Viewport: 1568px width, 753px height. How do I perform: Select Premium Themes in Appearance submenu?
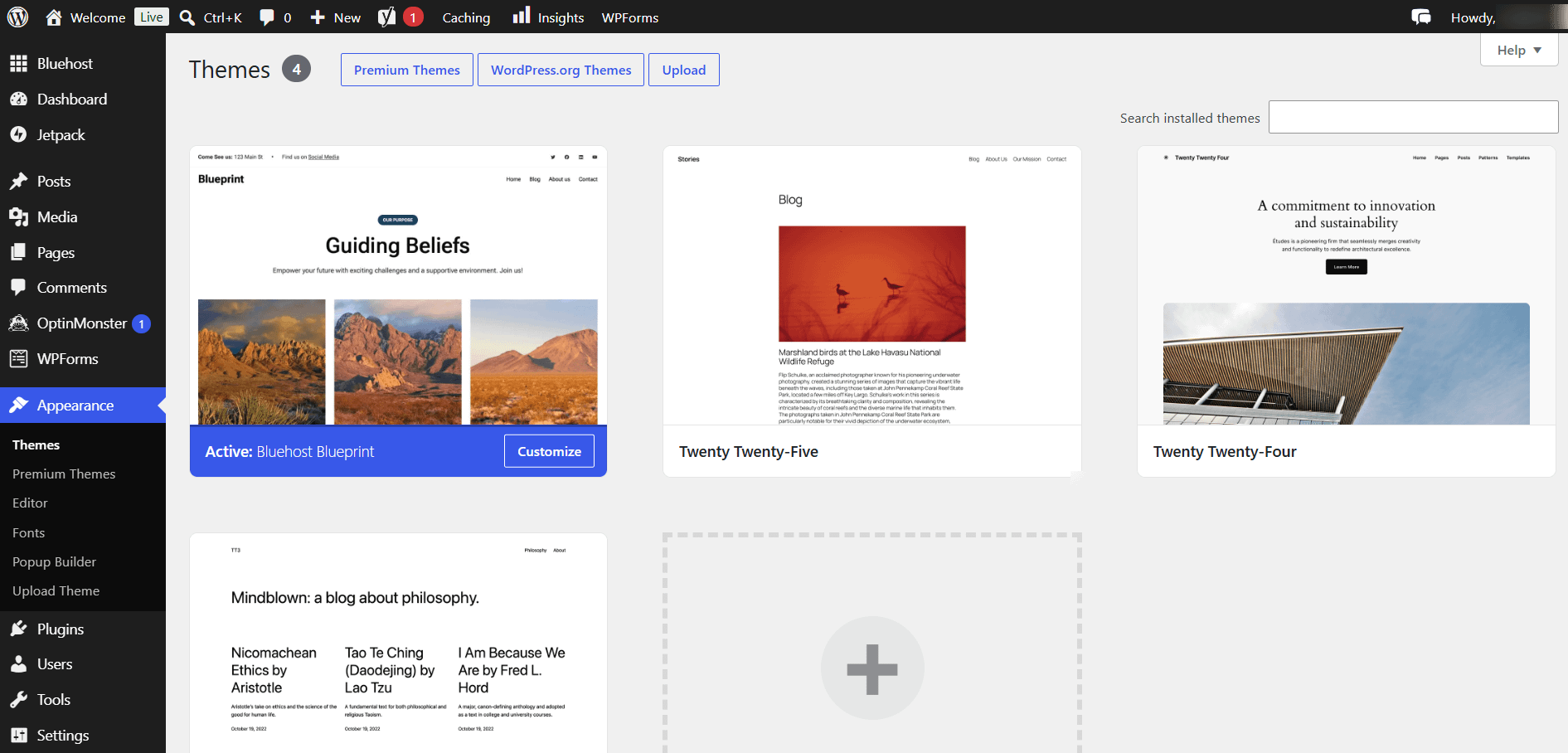[64, 474]
